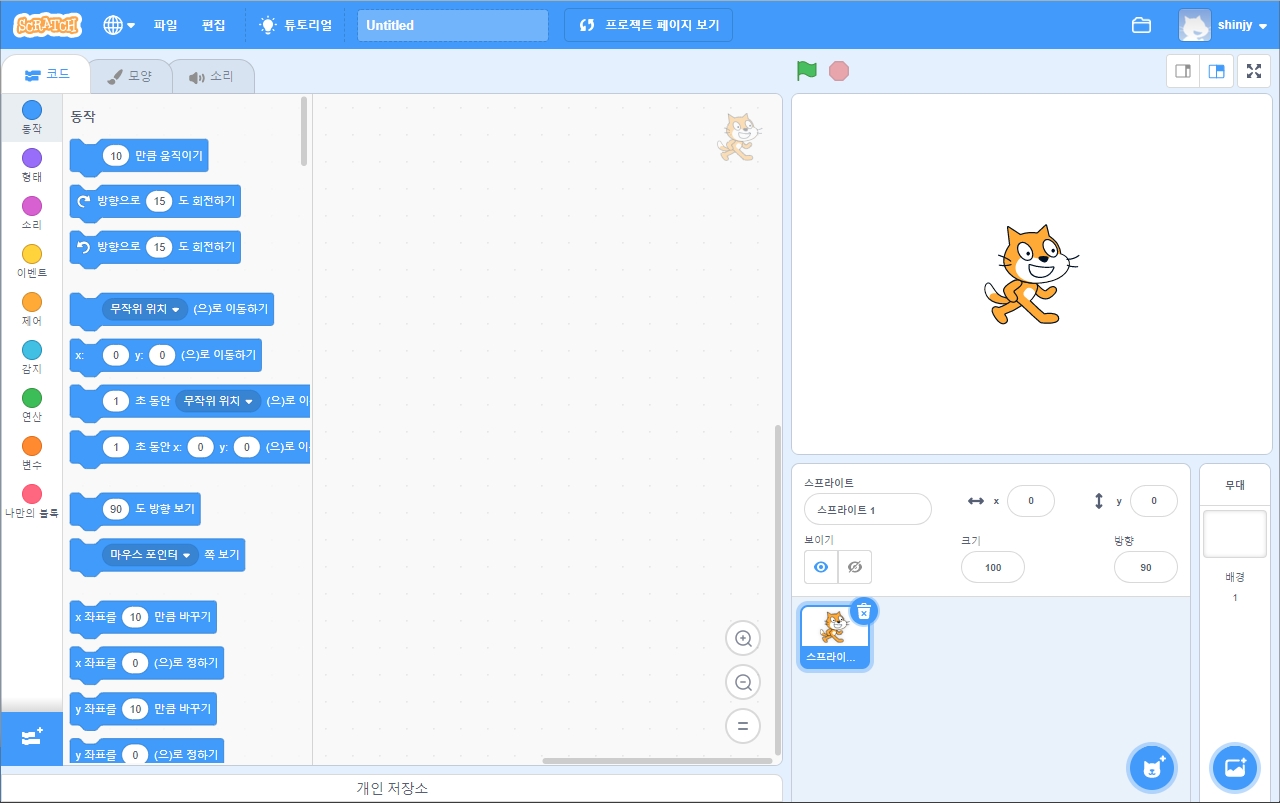Hide the sprite with crossed-eye toggle

[x=855, y=567]
